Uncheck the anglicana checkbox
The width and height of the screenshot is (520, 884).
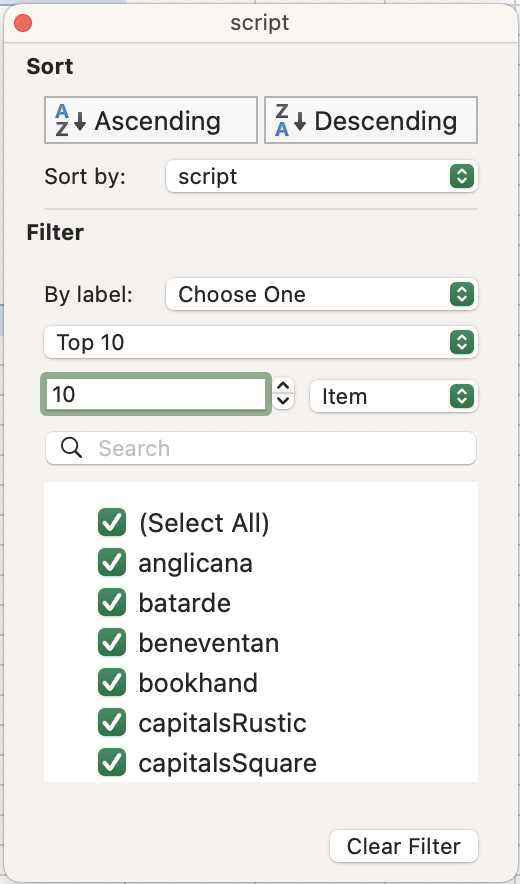click(x=112, y=563)
